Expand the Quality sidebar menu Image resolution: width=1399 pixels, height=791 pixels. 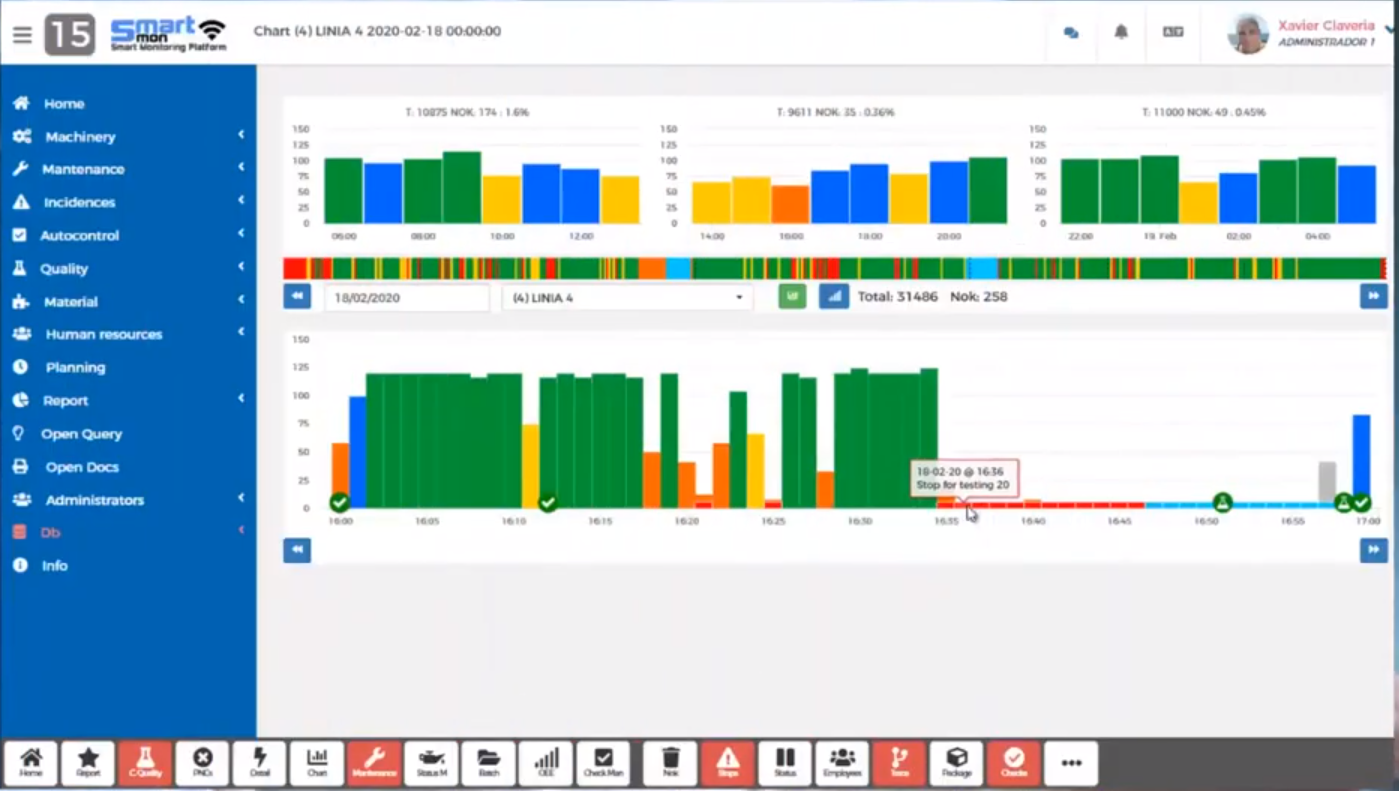pos(64,269)
